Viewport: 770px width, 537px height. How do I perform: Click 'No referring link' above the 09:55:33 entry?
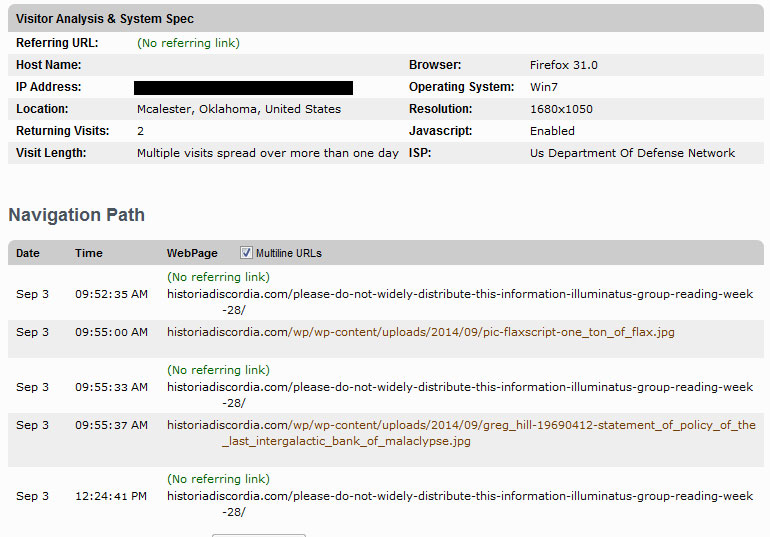coord(219,370)
